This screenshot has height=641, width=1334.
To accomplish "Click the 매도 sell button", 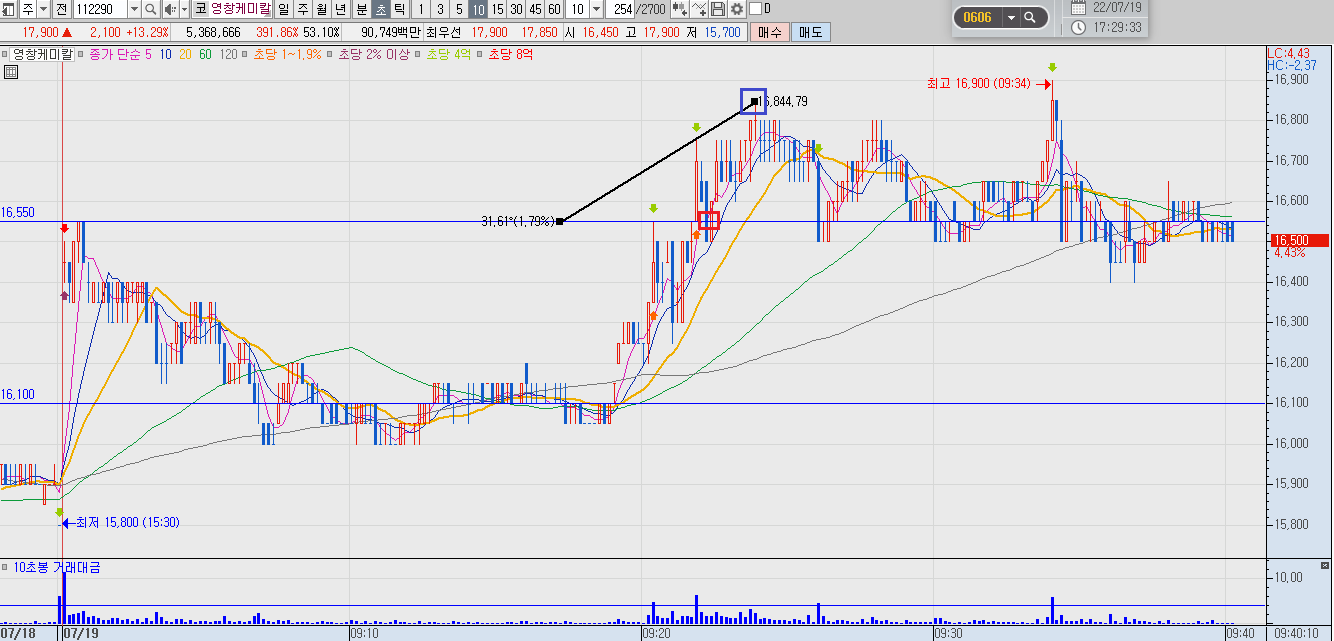I will coord(810,31).
